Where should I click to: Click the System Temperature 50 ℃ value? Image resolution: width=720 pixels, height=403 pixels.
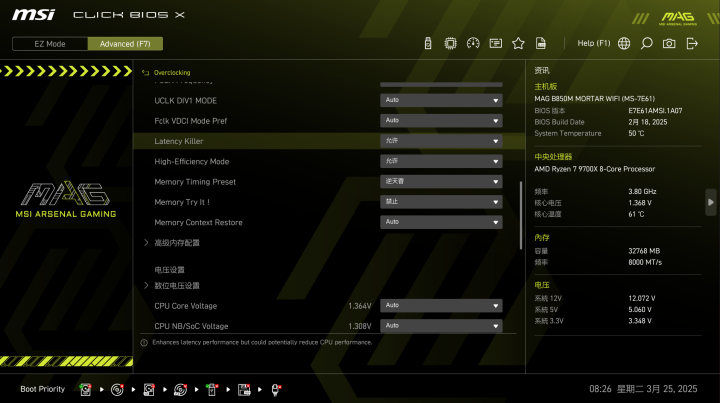pos(636,134)
